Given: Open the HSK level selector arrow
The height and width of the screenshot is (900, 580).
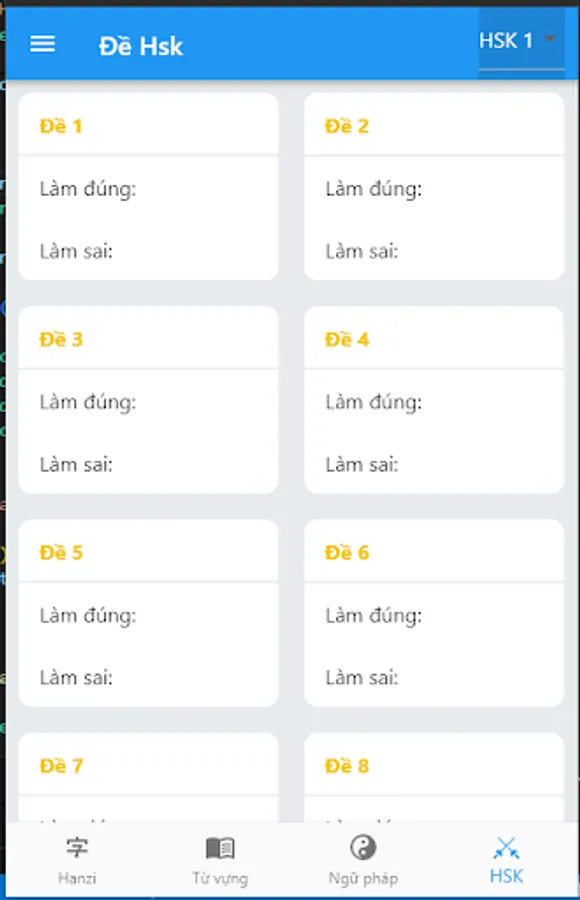Looking at the screenshot, I should 550,40.
